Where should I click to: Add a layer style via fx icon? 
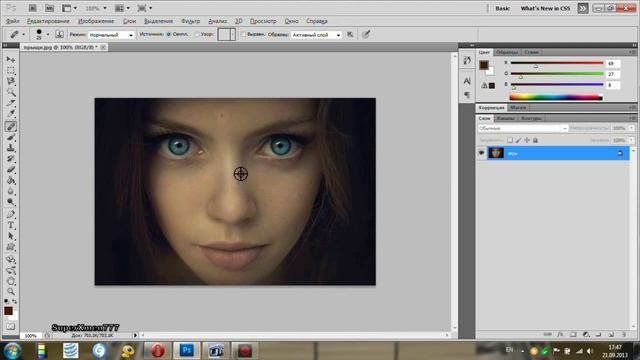560,334
